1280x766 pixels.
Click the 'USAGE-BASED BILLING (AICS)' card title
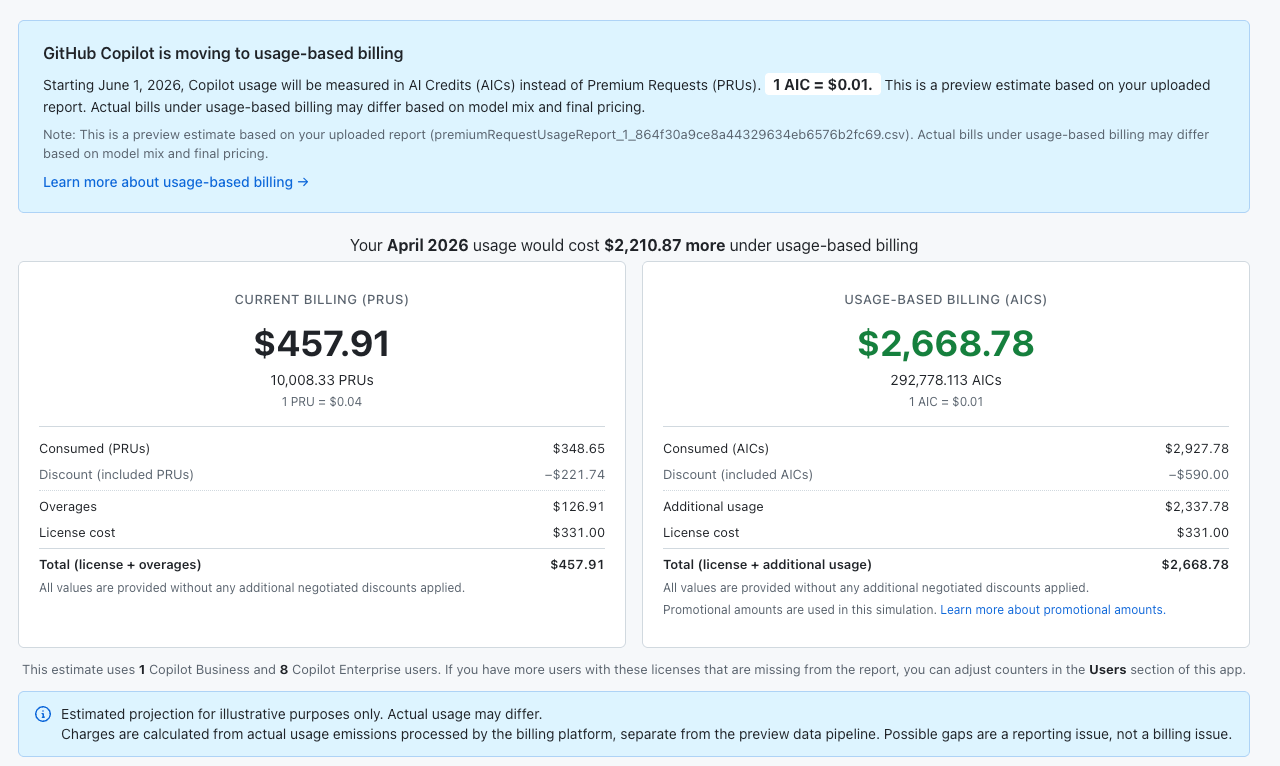click(x=946, y=300)
